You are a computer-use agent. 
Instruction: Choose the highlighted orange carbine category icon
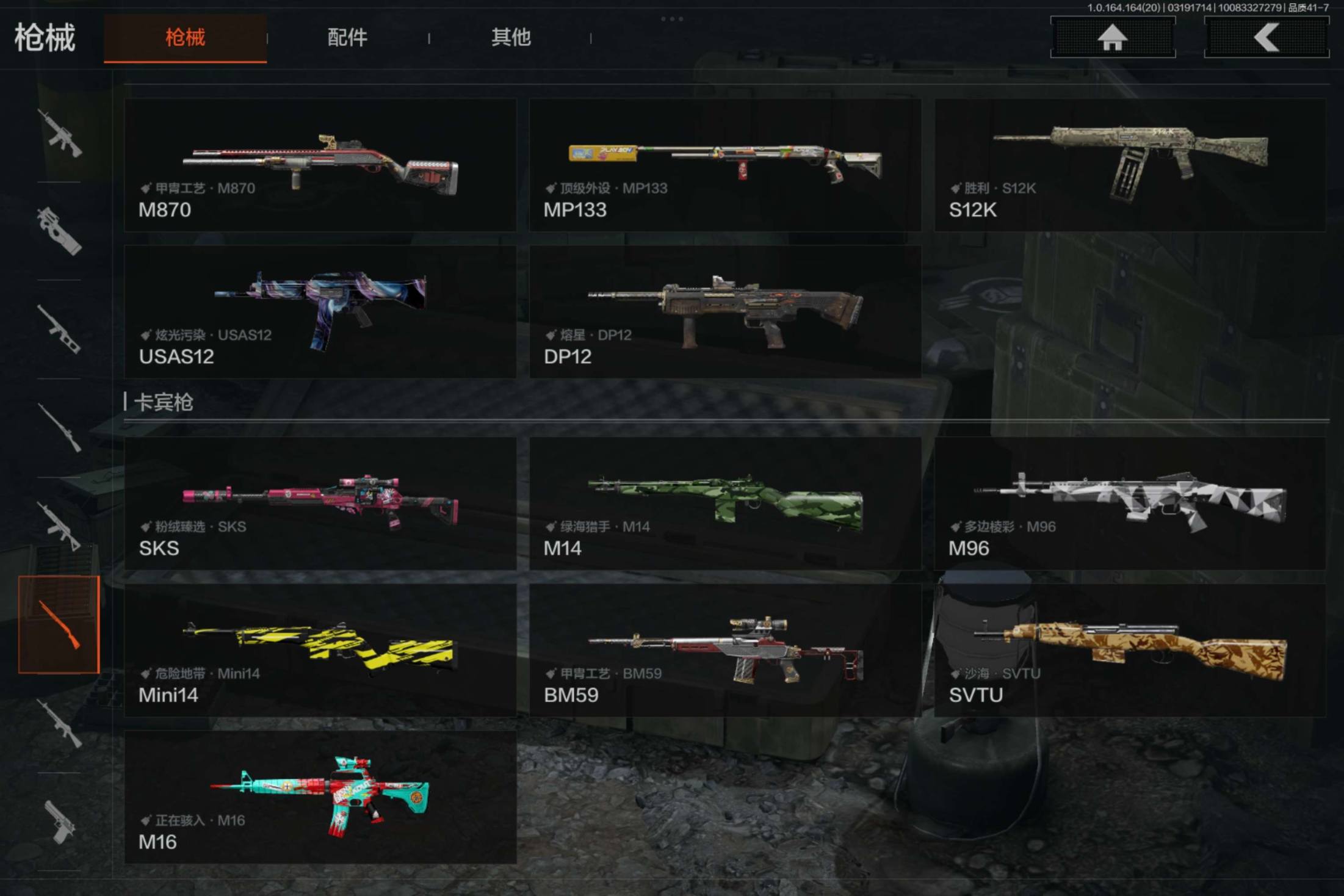tap(59, 624)
